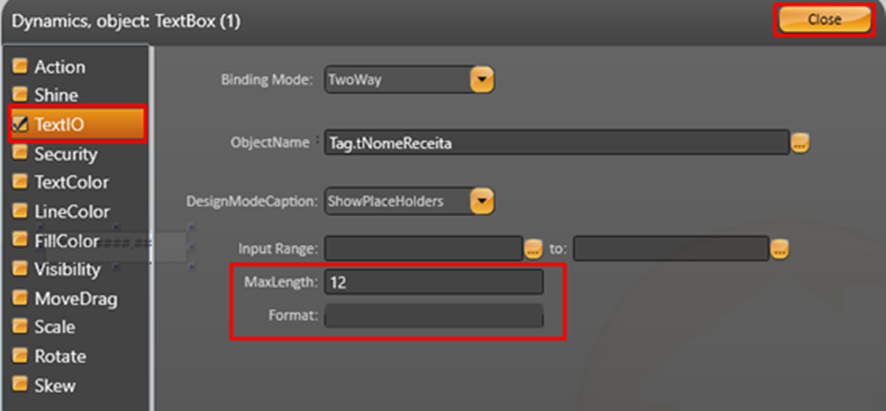Toggle the Security checkbox icon
Image resolution: width=886 pixels, height=411 pixels.
pos(19,154)
